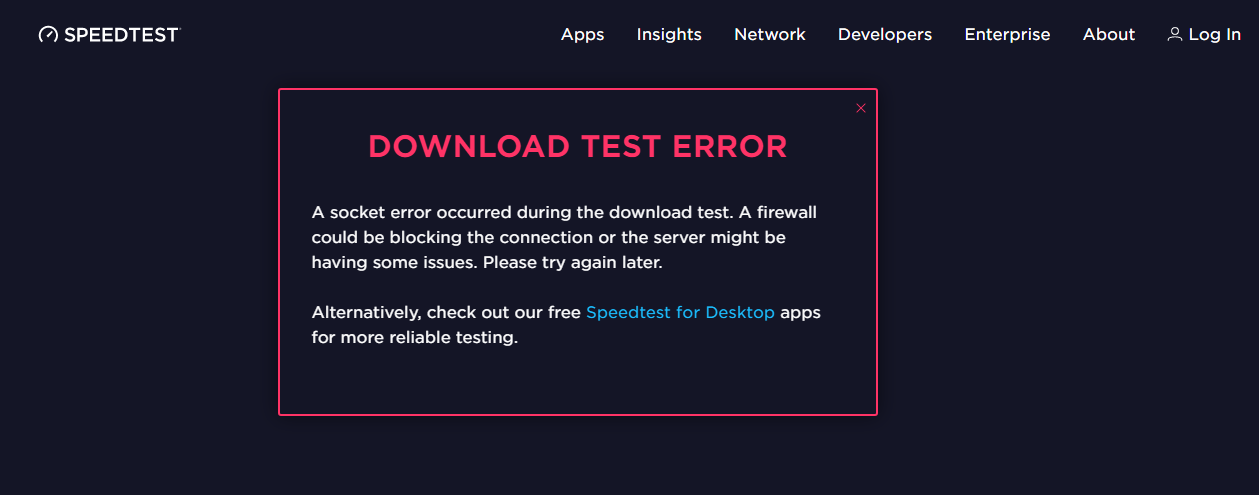Viewport: 1259px width, 495px height.
Task: Follow the Speedtest for Desktop link
Action: 680,312
